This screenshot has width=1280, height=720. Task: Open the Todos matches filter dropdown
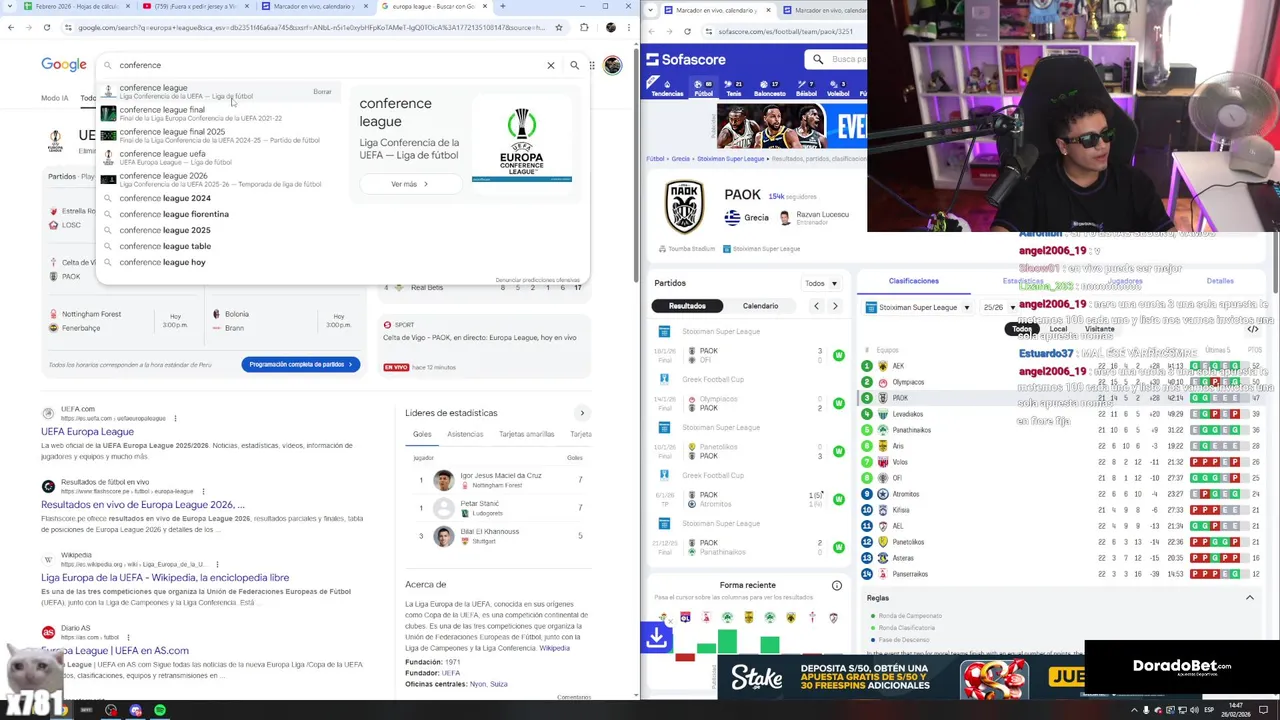pos(821,283)
